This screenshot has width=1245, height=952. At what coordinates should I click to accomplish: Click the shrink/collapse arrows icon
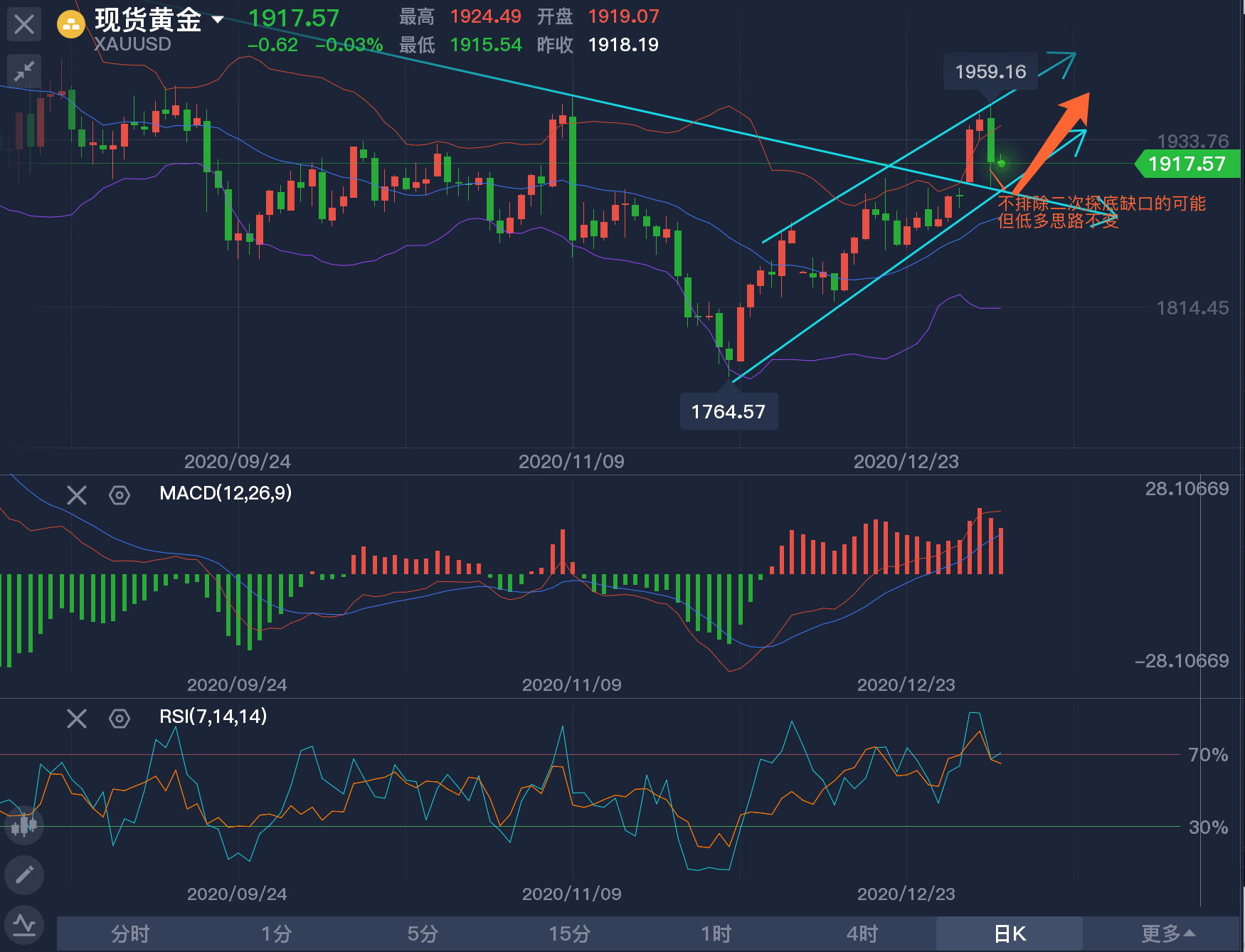click(24, 71)
